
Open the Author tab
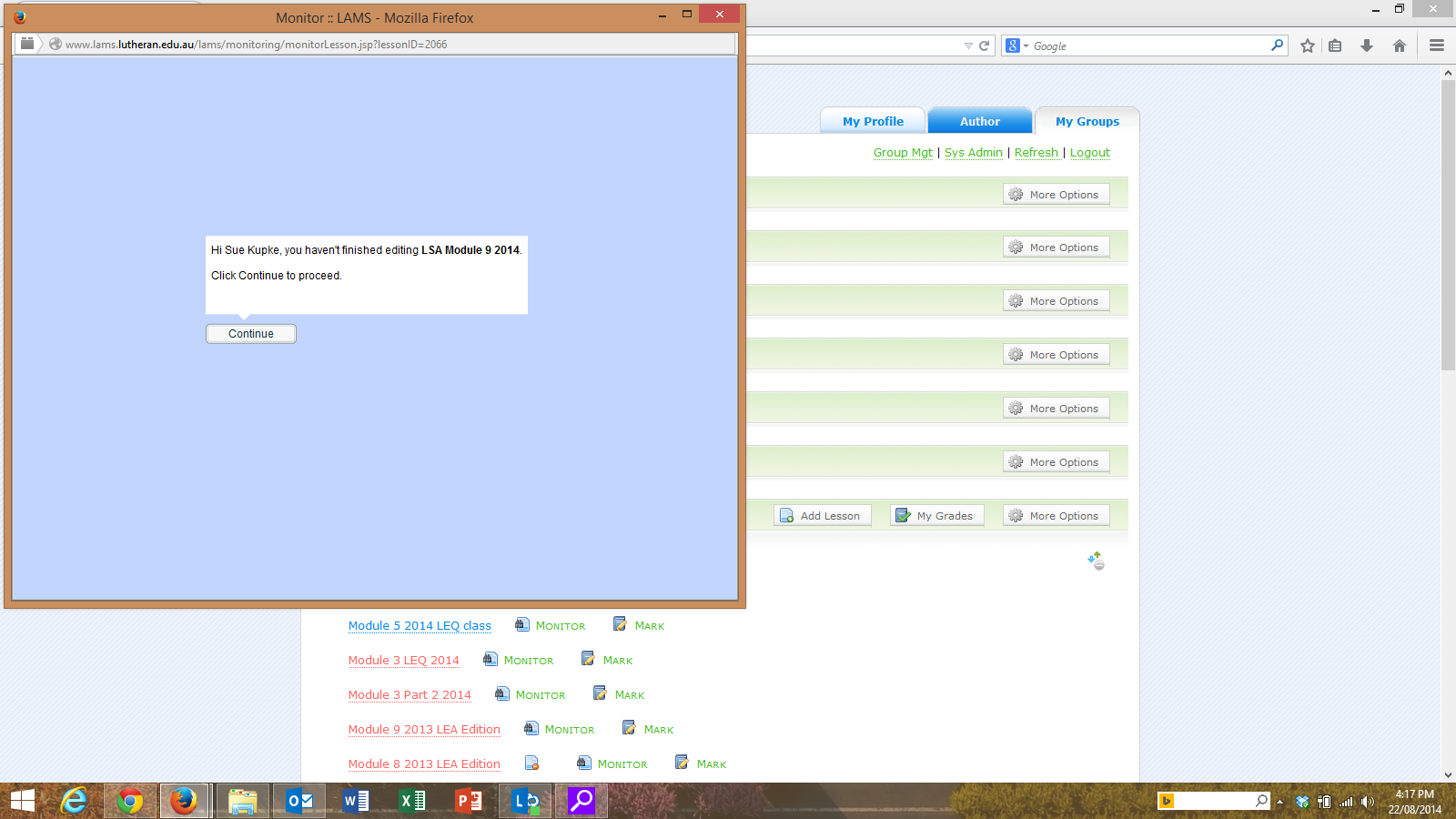tap(979, 121)
